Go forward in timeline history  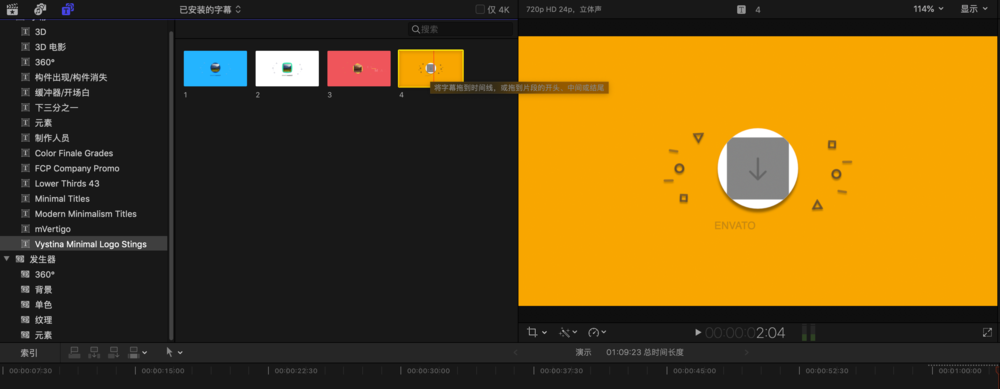pyautogui.click(x=747, y=353)
